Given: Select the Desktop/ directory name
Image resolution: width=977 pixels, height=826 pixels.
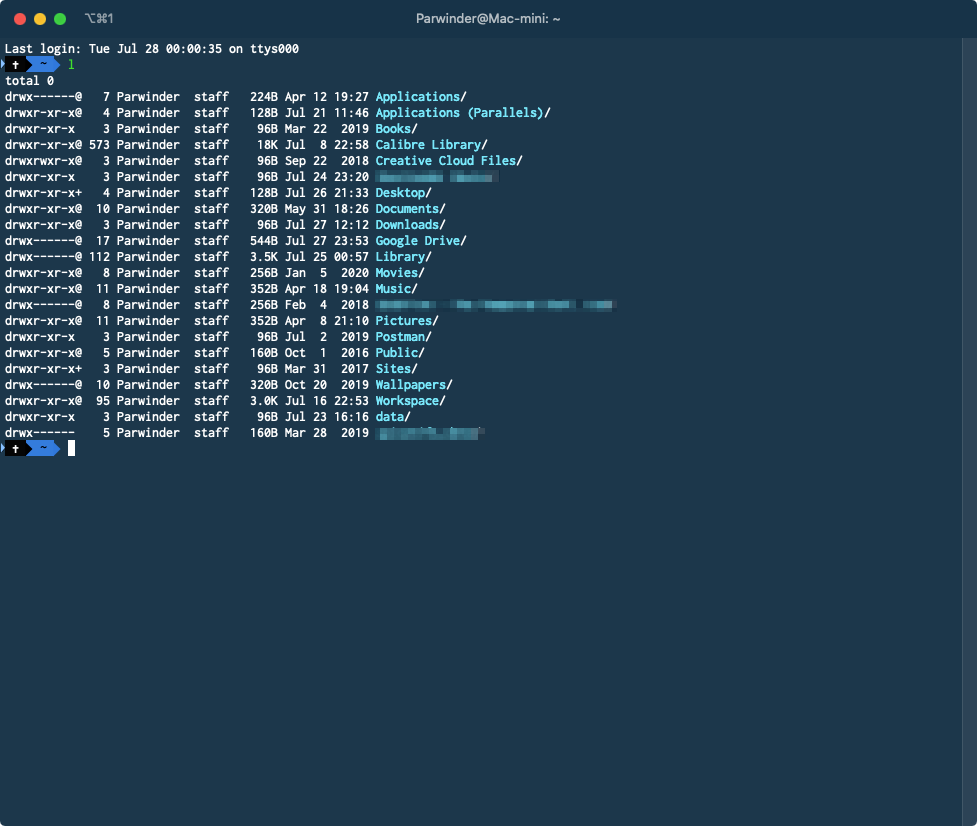Looking at the screenshot, I should (x=403, y=193).
